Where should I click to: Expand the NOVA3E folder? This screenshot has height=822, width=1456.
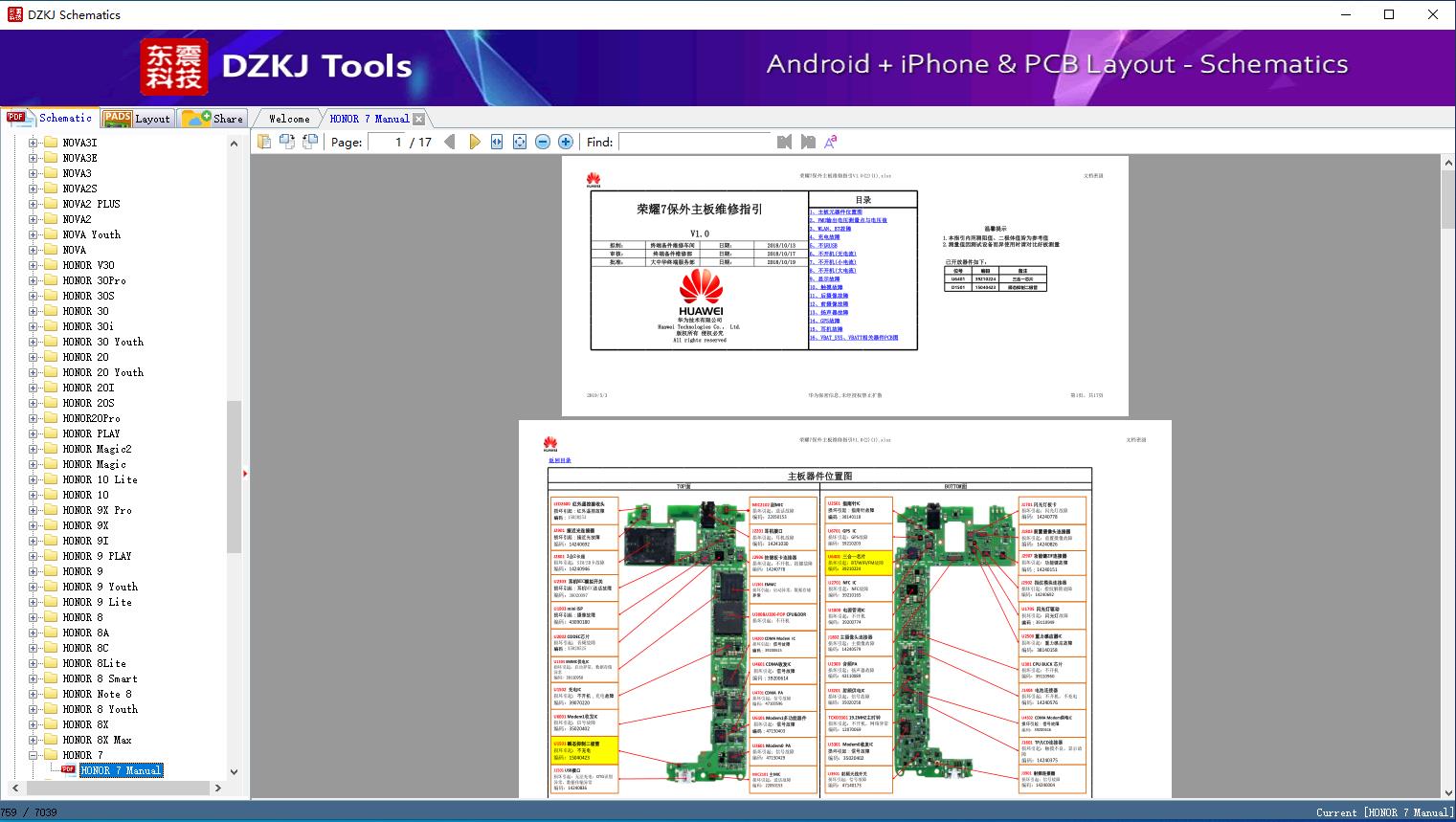pos(33,158)
